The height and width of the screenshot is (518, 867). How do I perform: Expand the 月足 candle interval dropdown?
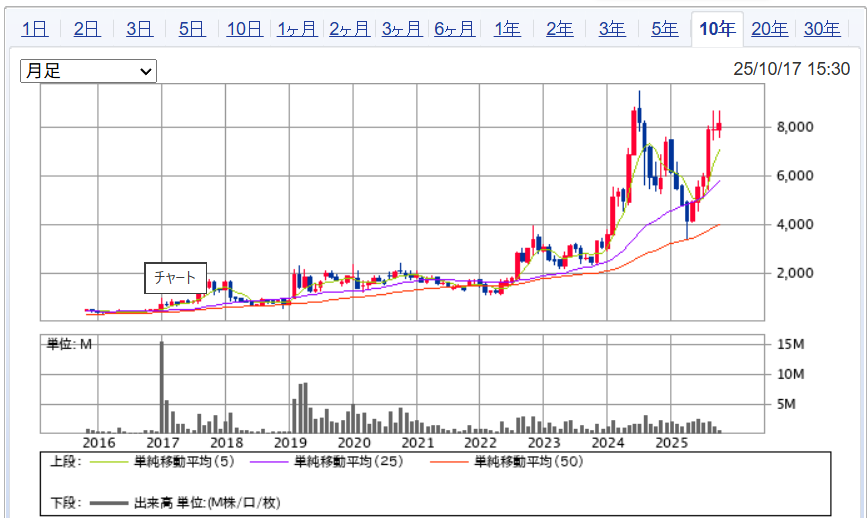pyautogui.click(x=90, y=71)
